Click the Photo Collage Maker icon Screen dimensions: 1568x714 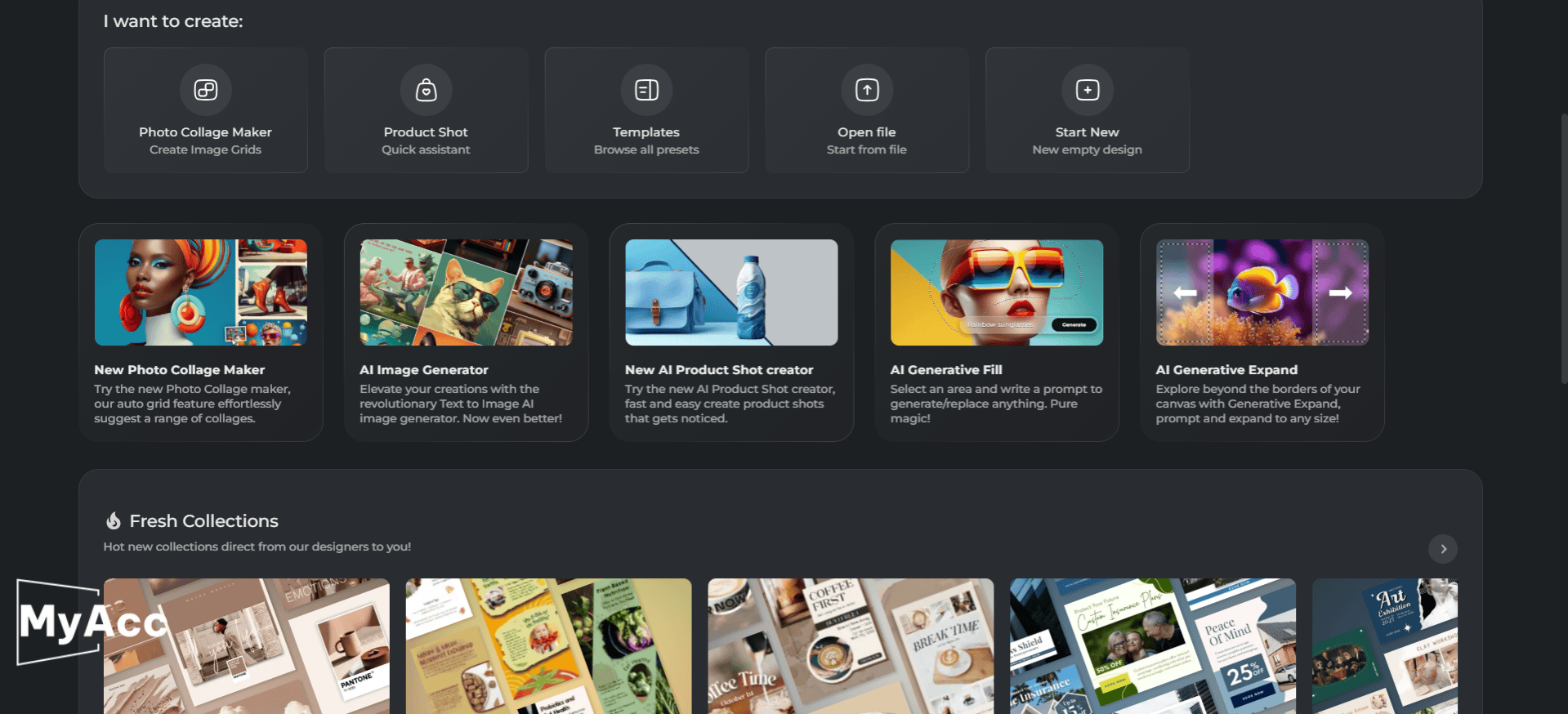(x=205, y=90)
